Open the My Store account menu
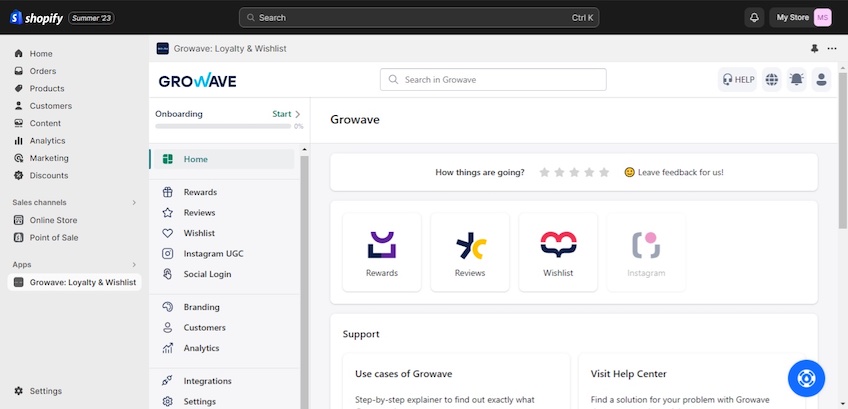 [x=801, y=17]
